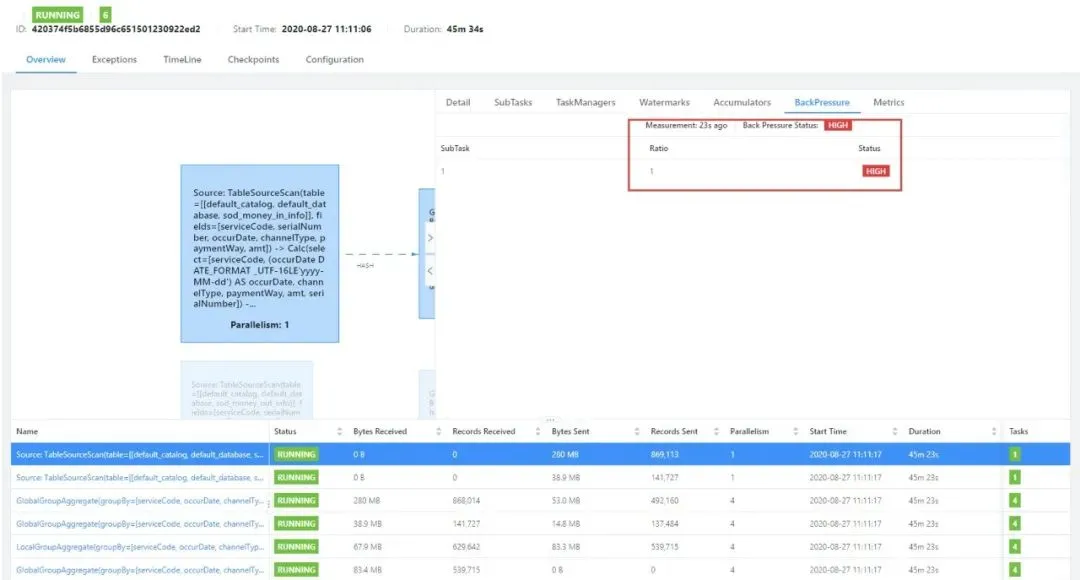Open the Configuration tab

coord(335,59)
